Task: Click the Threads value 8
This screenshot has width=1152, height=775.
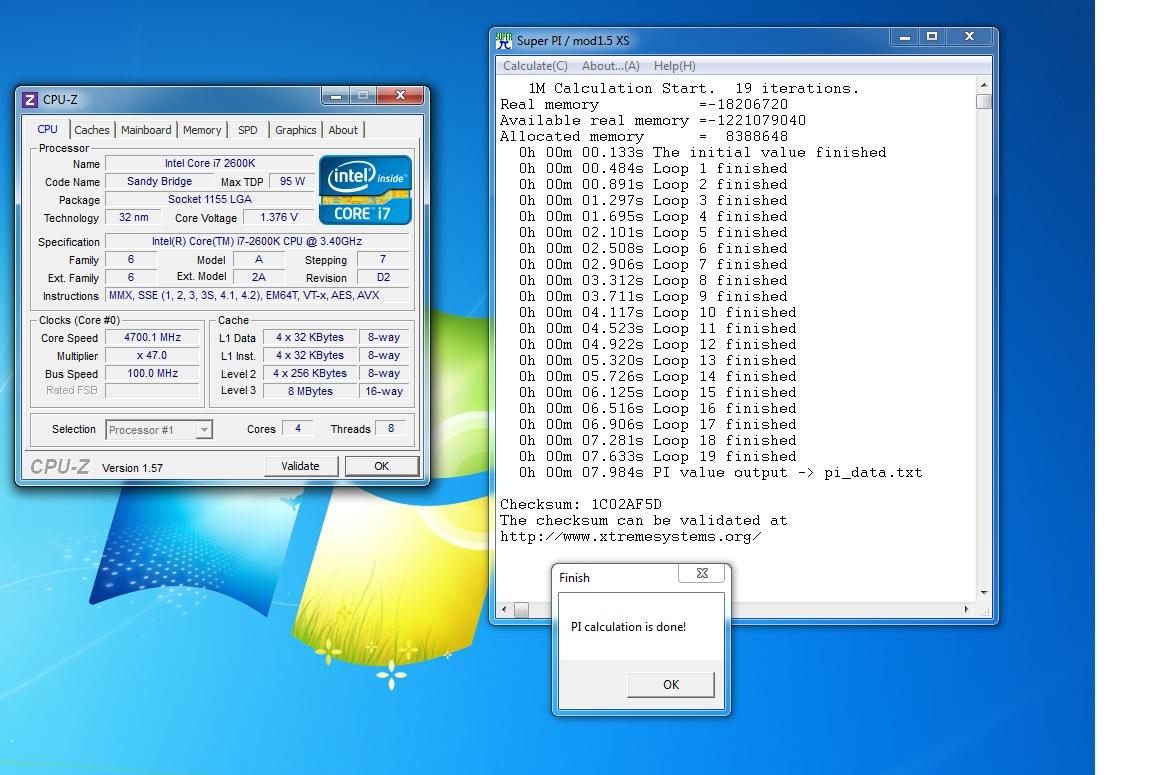Action: point(391,428)
